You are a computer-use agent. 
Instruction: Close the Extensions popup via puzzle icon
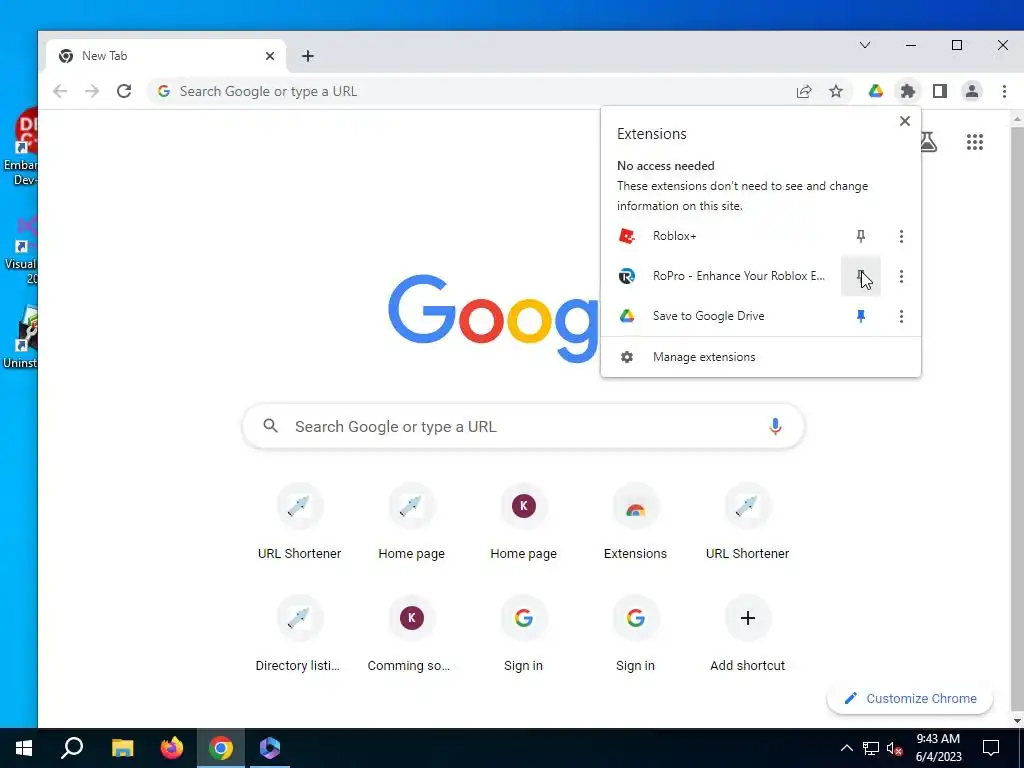pyautogui.click(x=908, y=91)
